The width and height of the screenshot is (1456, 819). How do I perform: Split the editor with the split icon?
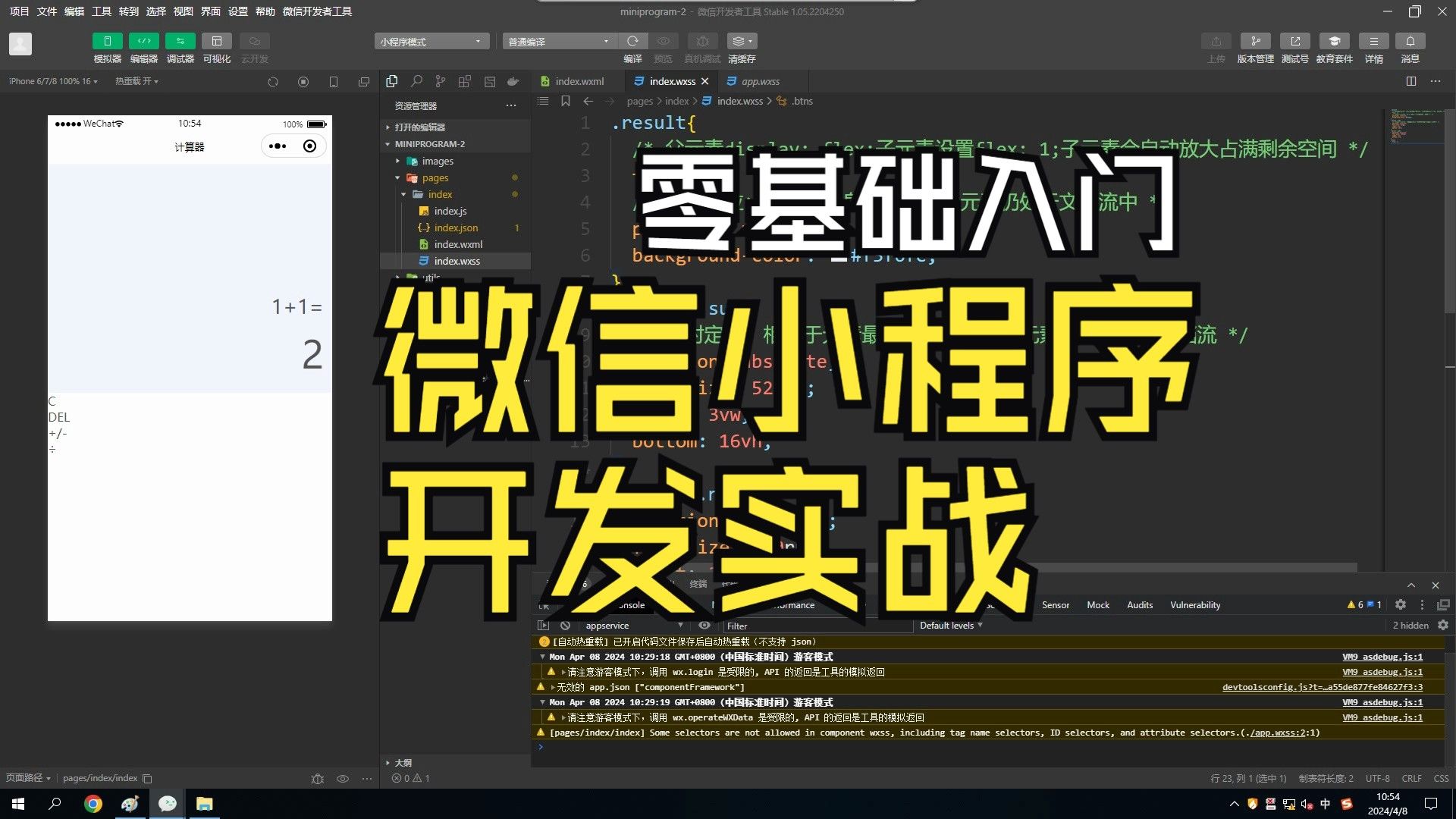(x=1411, y=81)
